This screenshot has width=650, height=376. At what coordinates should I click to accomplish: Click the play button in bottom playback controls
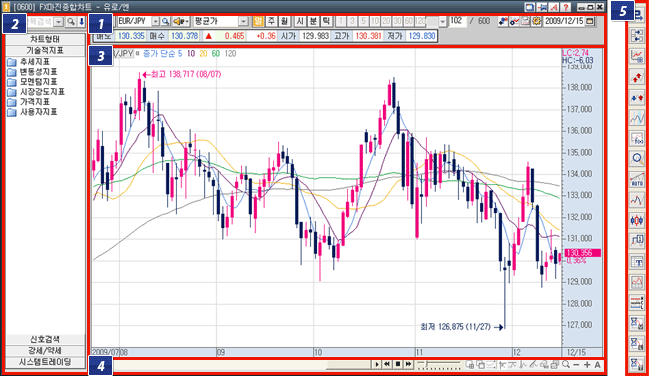pyautogui.click(x=376, y=364)
